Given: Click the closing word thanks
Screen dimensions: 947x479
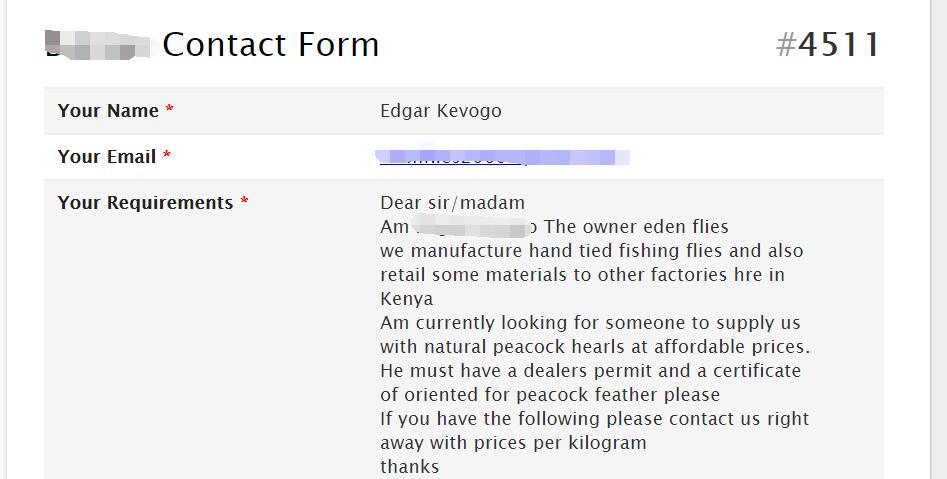Looking at the screenshot, I should pos(409,467).
